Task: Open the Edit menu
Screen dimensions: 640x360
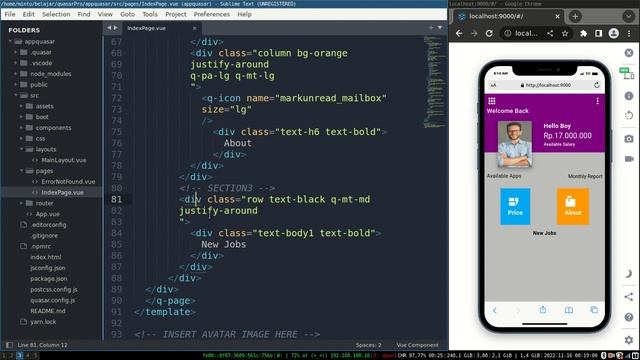Action: [29, 14]
